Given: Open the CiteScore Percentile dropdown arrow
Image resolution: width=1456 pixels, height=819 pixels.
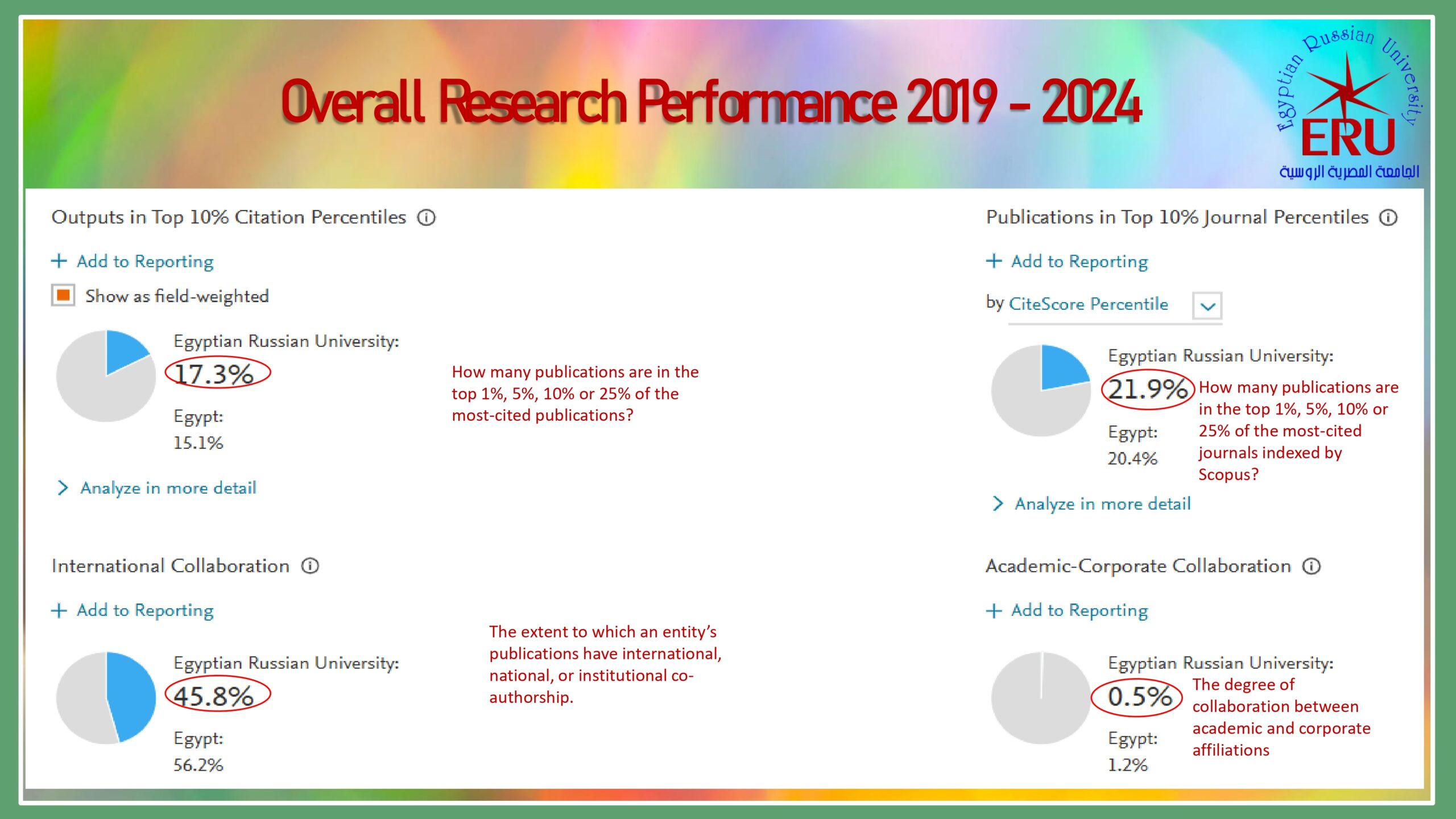Looking at the screenshot, I should click(x=1207, y=306).
